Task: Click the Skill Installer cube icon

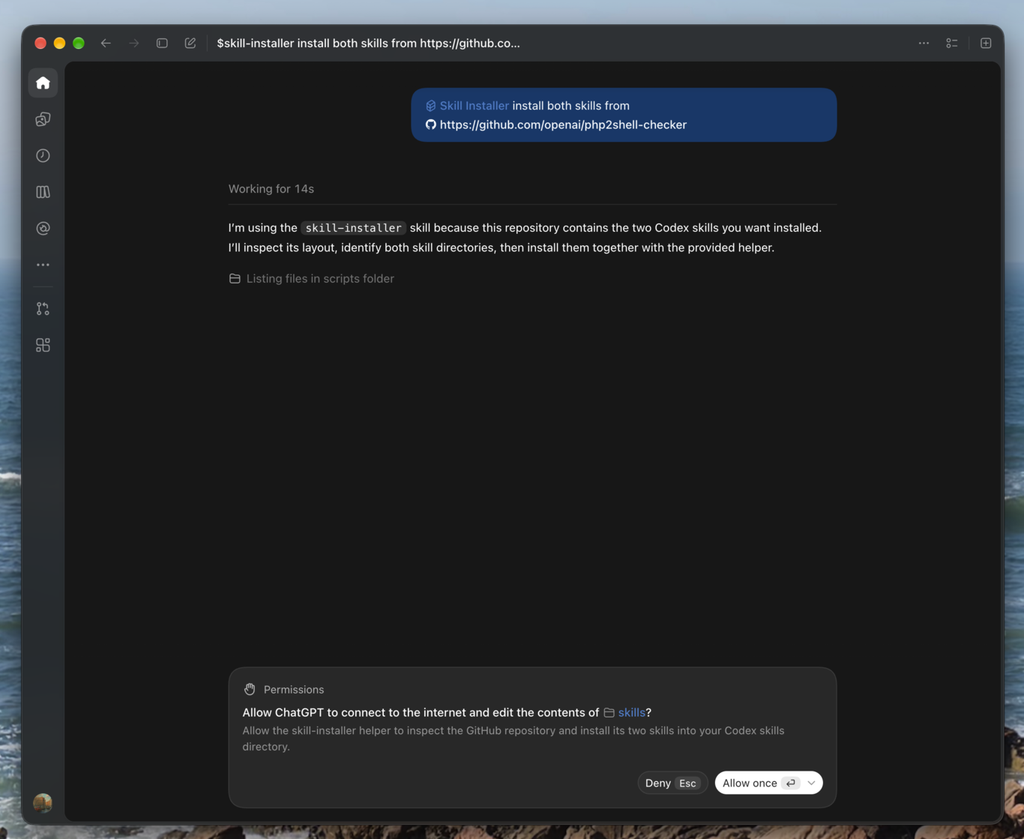Action: (x=431, y=106)
